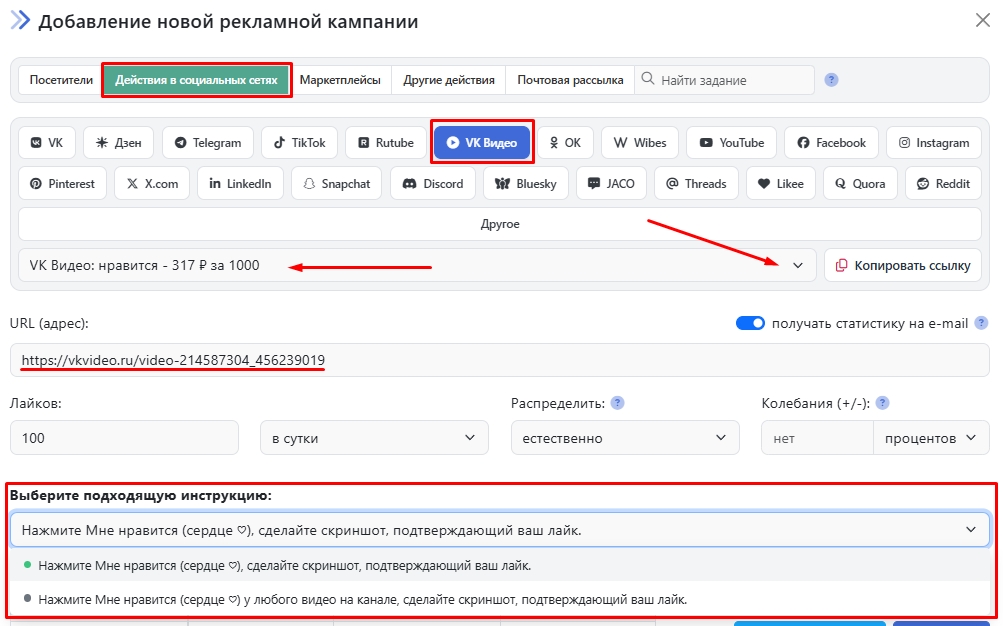Screen dimensions: 1003x626
Task: Open the VK Видео service price dropdown
Action: coord(417,265)
